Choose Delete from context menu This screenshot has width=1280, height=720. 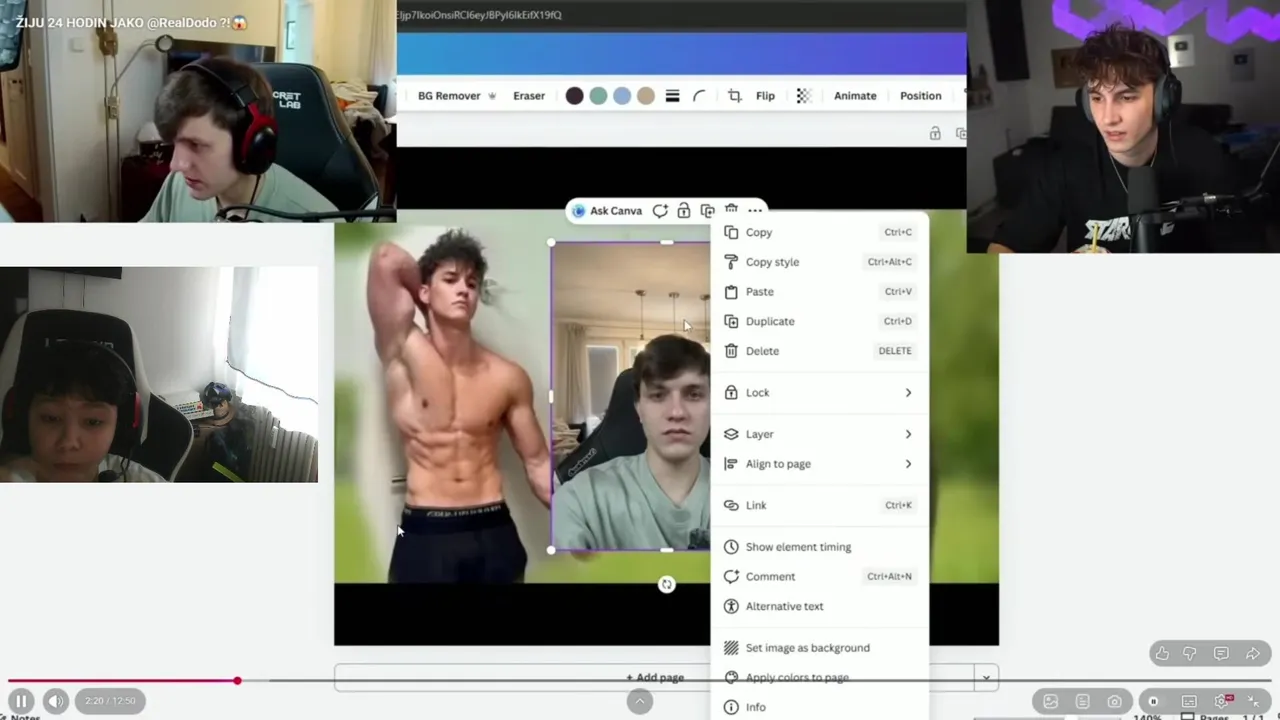pyautogui.click(x=820, y=351)
